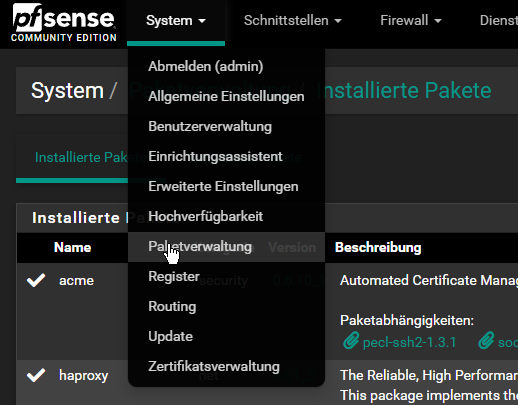Viewport: 518px width, 405px height.
Task: Click the acme package name
Action: tap(76, 280)
